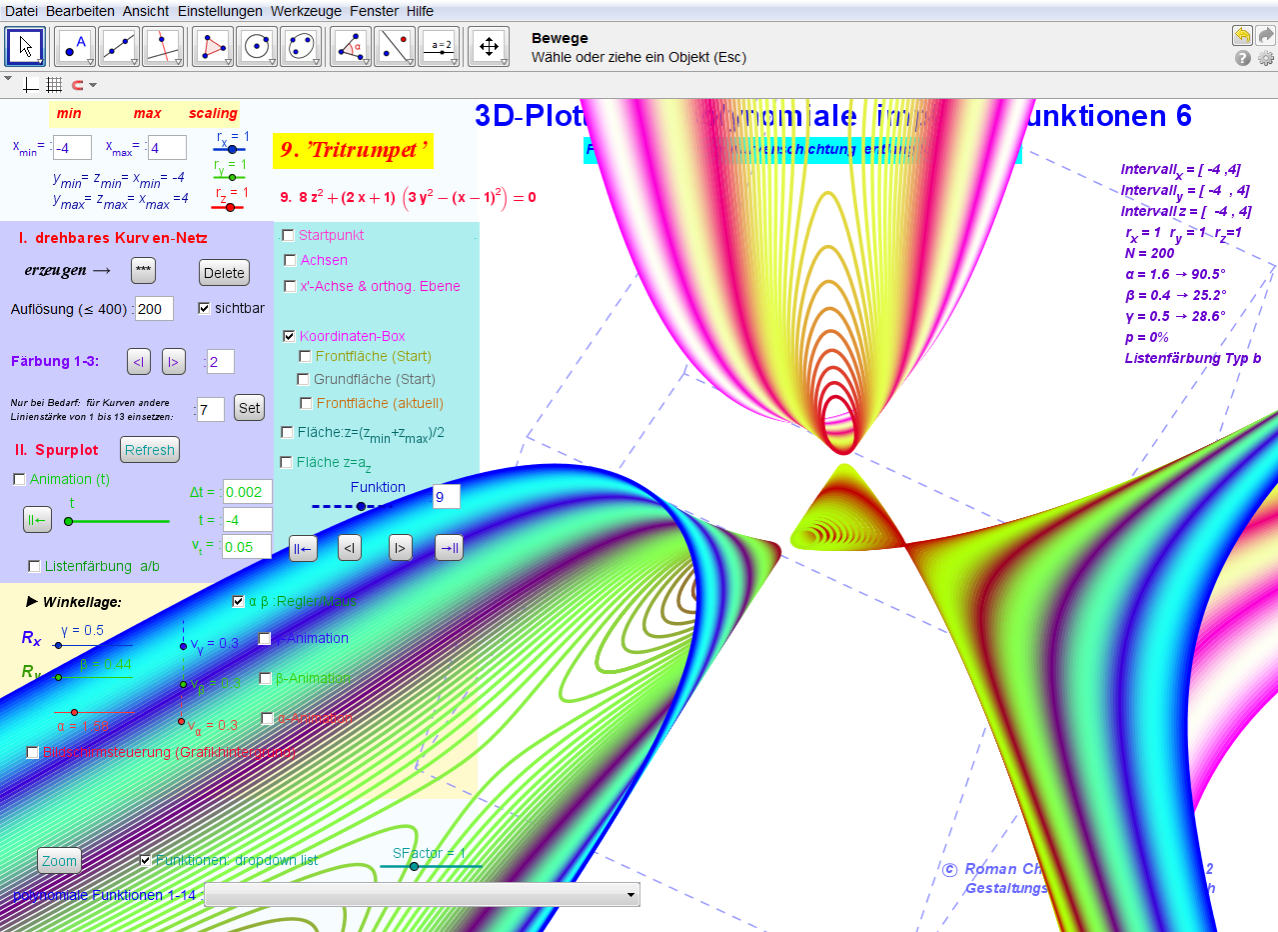Viewport: 1278px width, 932px height.
Task: Select the Line through two points tool
Action: [120, 46]
